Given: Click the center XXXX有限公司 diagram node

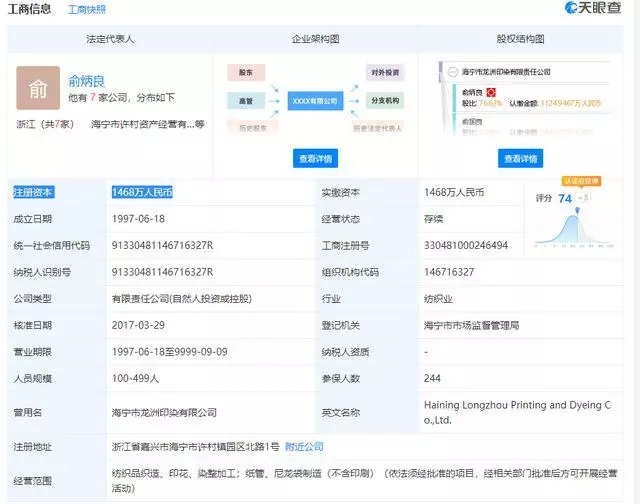Looking at the screenshot, I should click(314, 101).
